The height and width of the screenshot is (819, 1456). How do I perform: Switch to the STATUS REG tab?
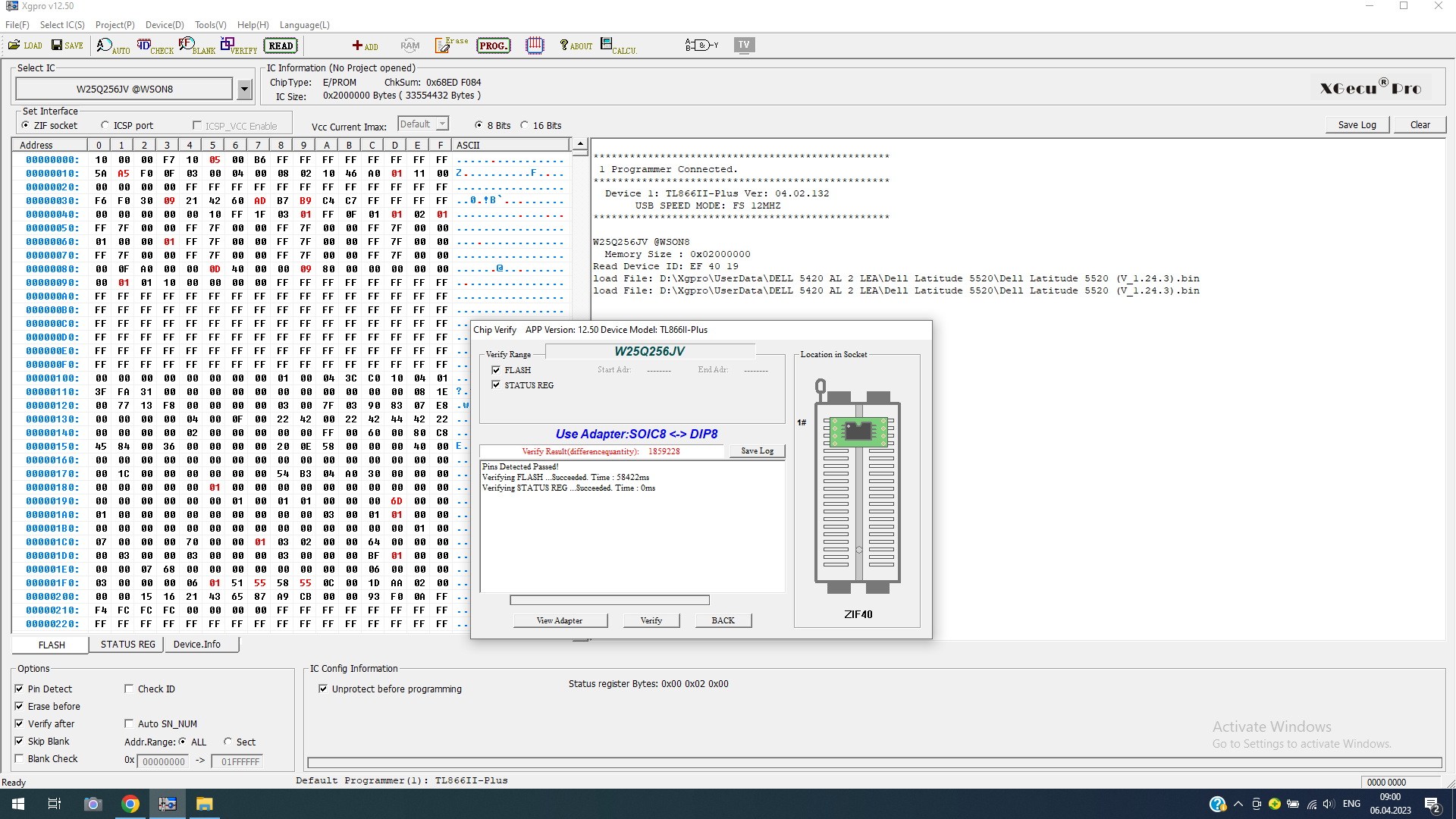pyautogui.click(x=127, y=645)
